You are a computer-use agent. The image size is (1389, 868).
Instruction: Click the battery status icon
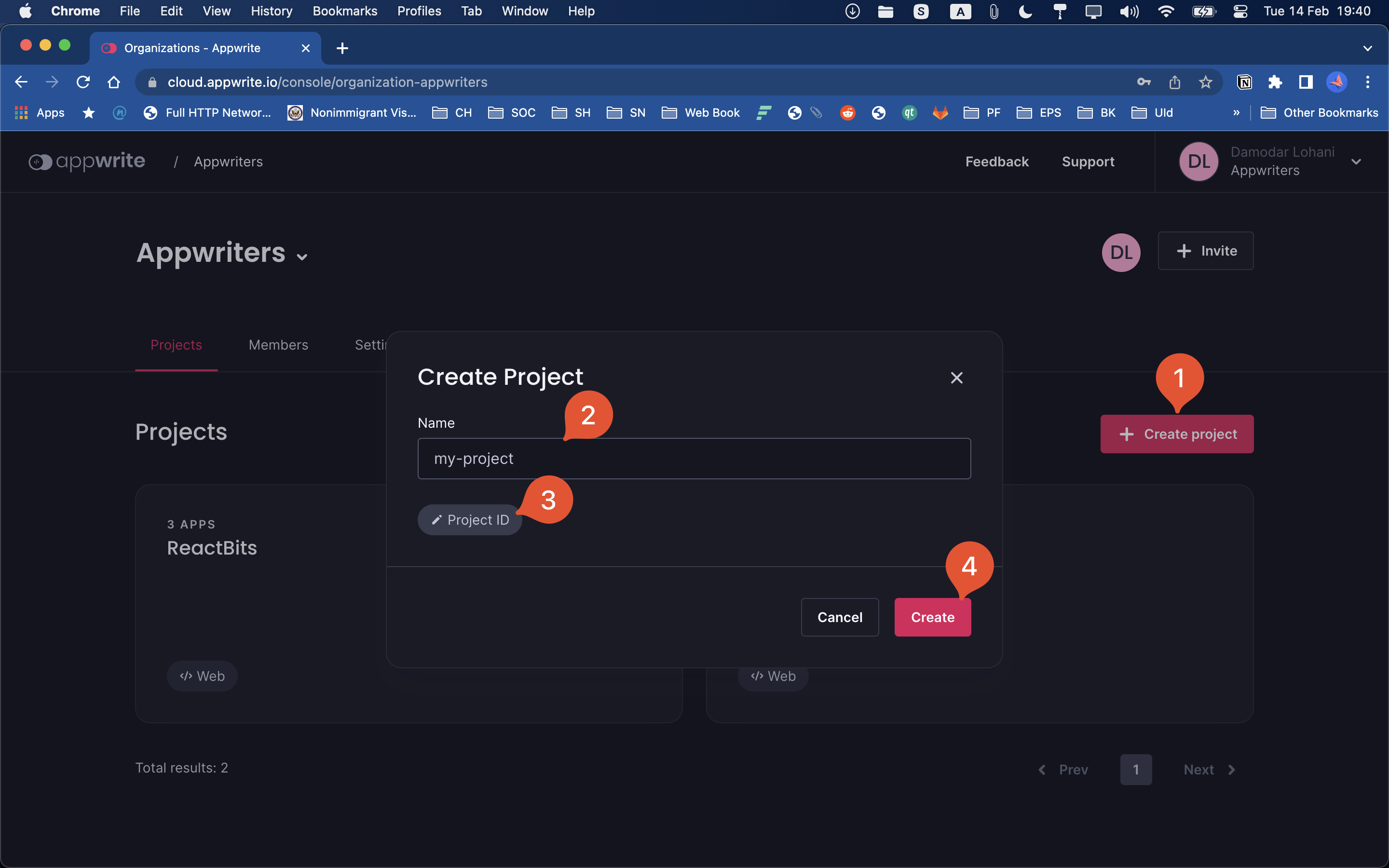pos(1204,11)
